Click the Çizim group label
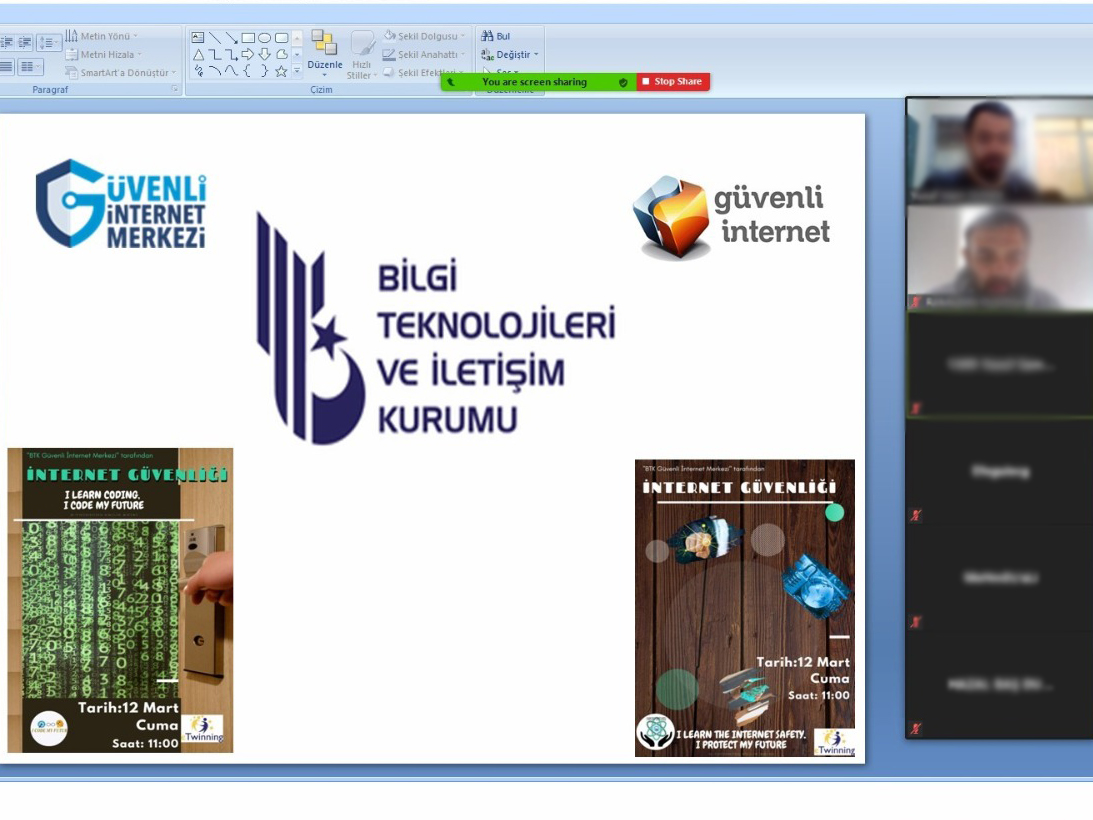 (321, 89)
